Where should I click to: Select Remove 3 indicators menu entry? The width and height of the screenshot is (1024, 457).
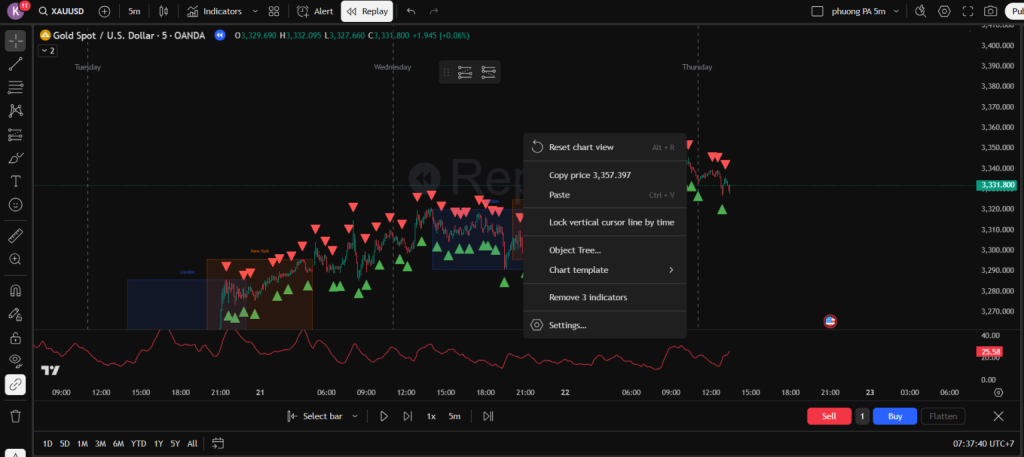pyautogui.click(x=588, y=297)
